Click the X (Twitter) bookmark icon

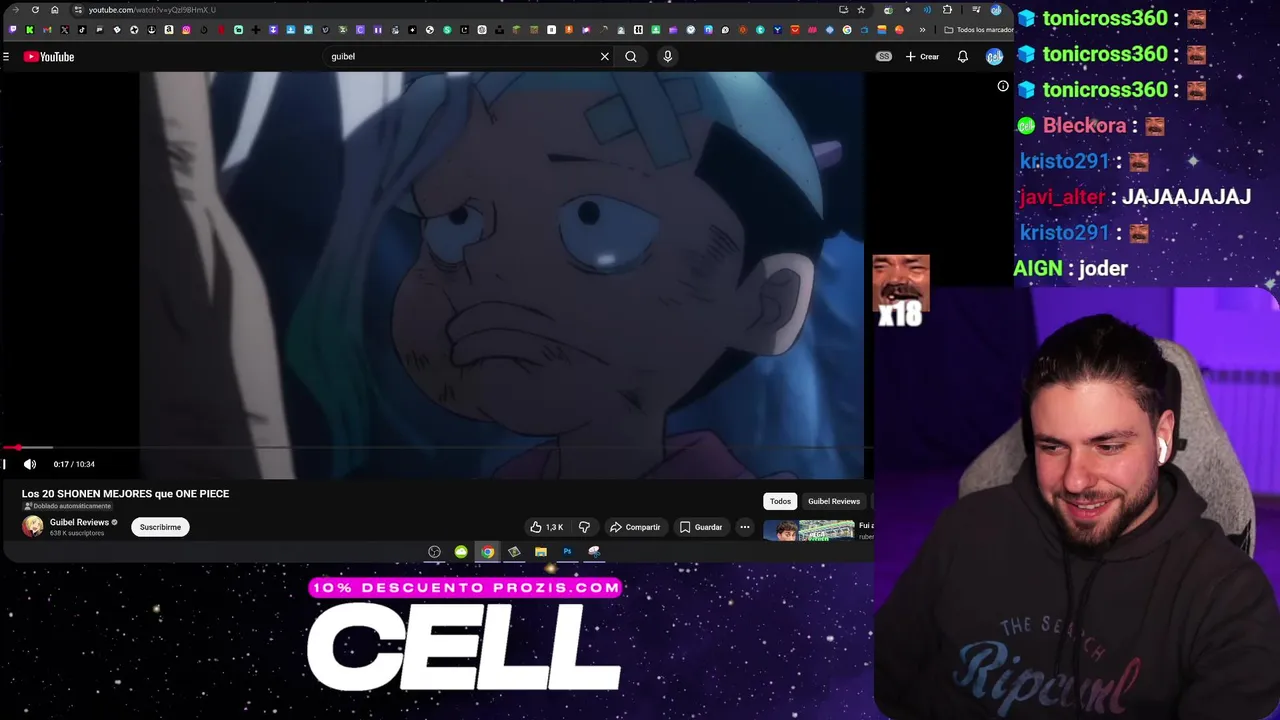[x=64, y=30]
